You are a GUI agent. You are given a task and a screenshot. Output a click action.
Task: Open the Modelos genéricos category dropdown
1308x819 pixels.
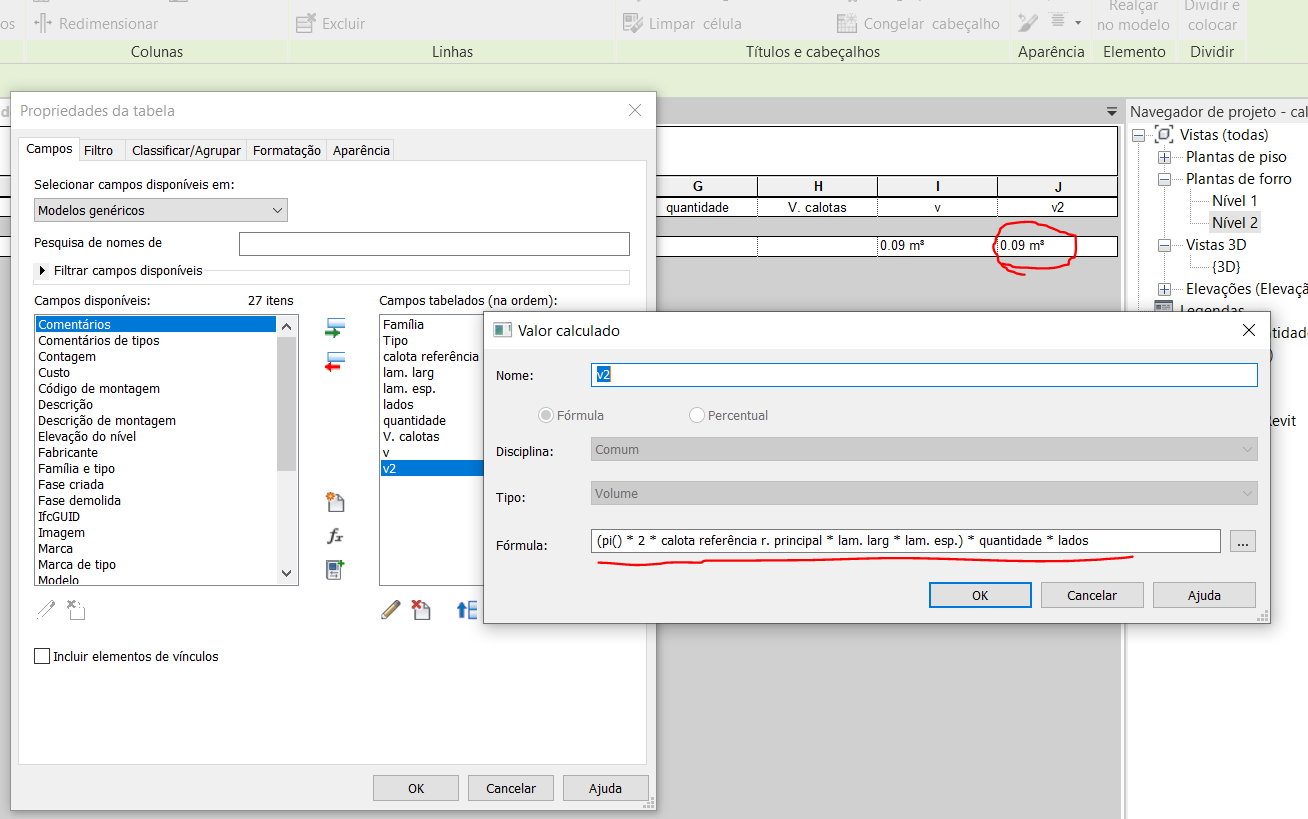[161, 210]
